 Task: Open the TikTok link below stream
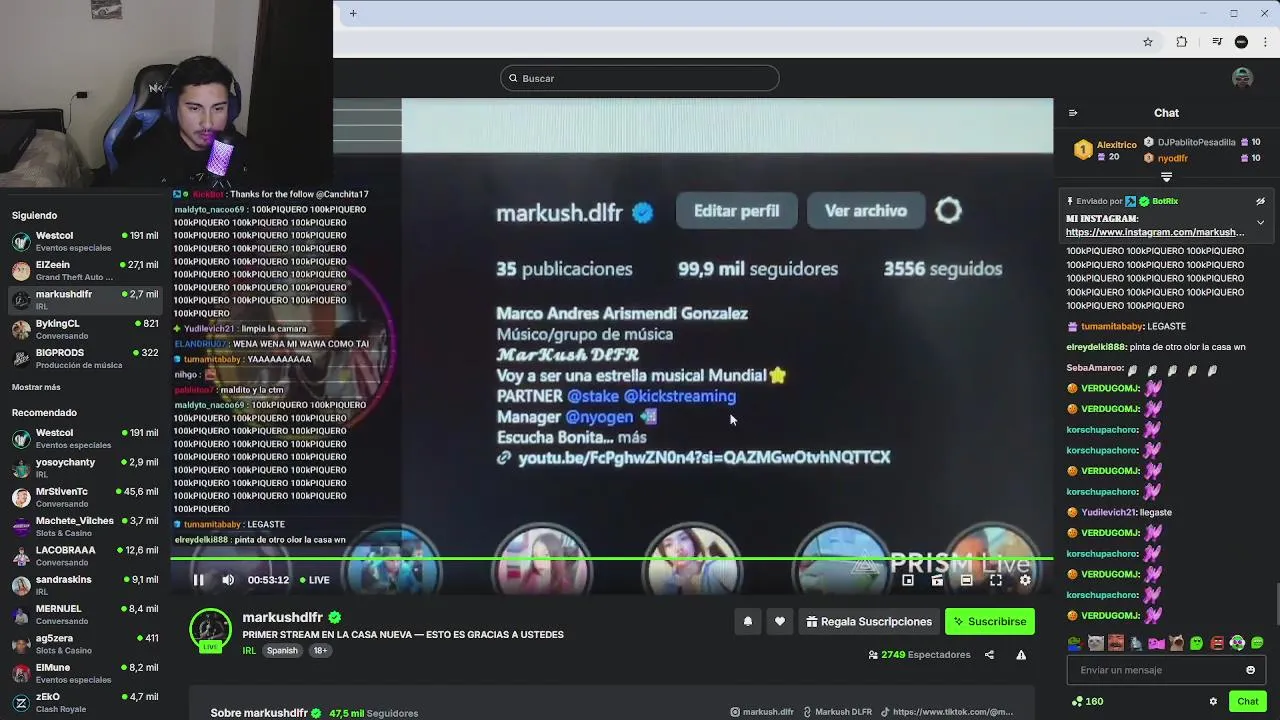946,712
